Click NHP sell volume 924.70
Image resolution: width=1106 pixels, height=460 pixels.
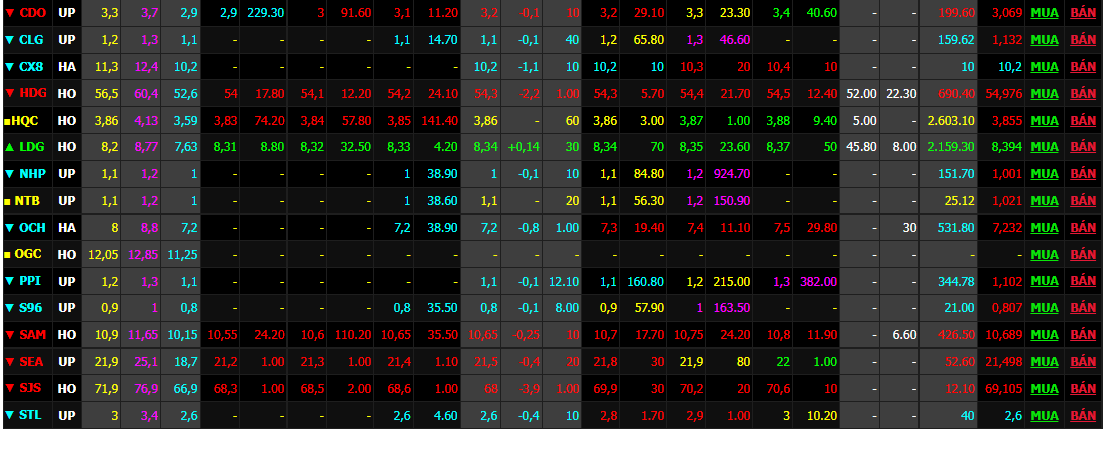point(731,174)
